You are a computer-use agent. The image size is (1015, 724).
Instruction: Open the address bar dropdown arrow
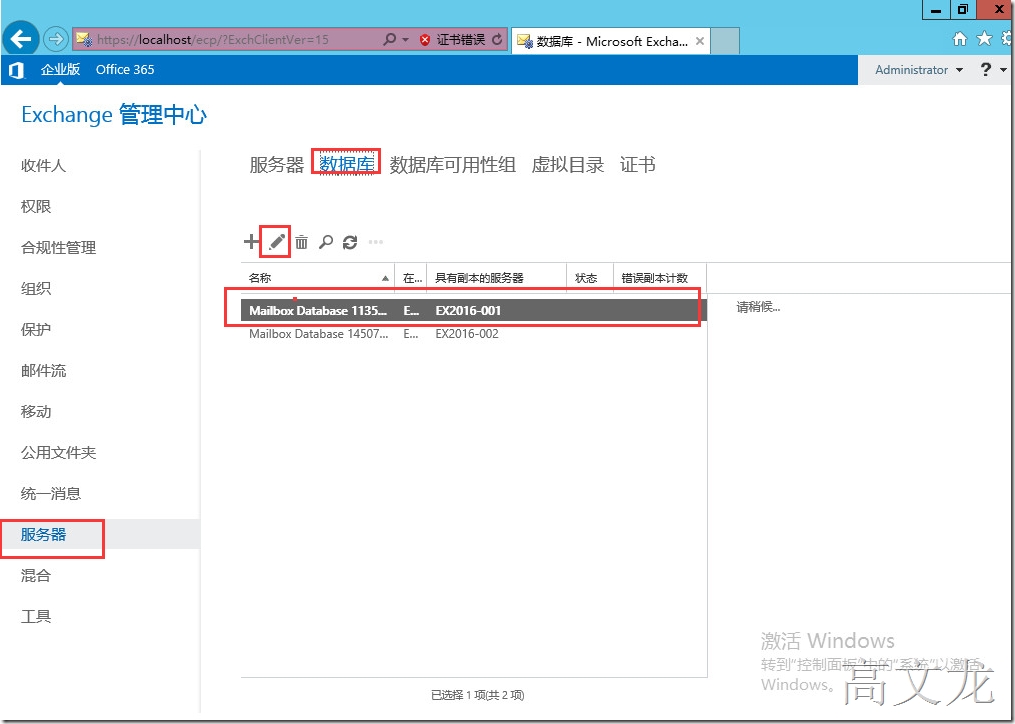(x=406, y=40)
